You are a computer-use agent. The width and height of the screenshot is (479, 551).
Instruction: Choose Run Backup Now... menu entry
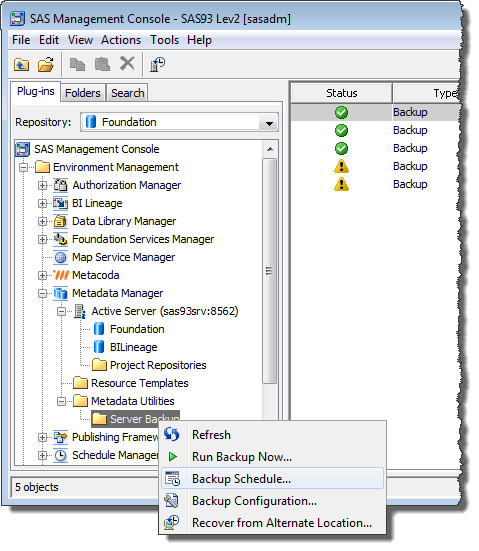(x=272, y=457)
